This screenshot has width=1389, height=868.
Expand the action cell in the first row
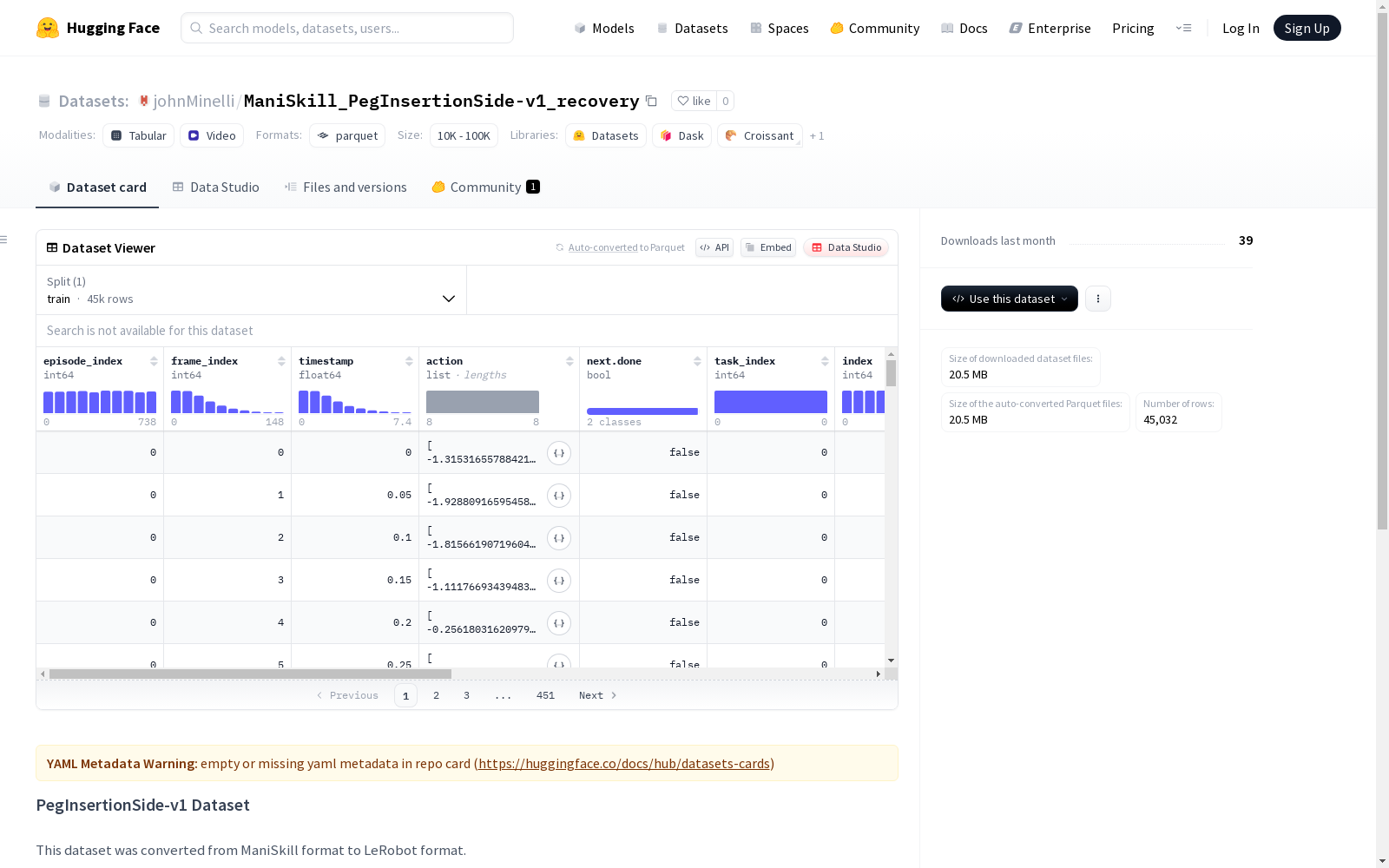[559, 453]
